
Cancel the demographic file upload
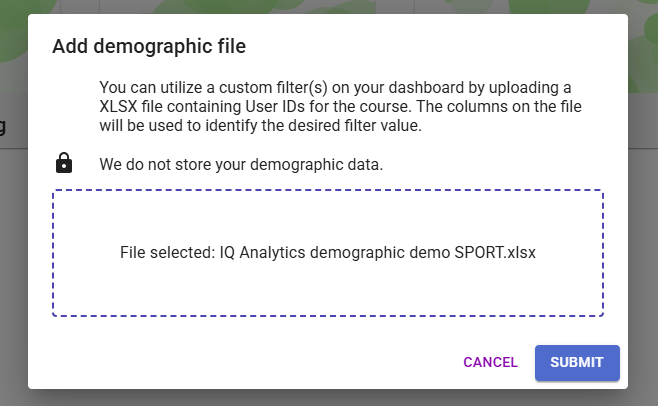490,362
